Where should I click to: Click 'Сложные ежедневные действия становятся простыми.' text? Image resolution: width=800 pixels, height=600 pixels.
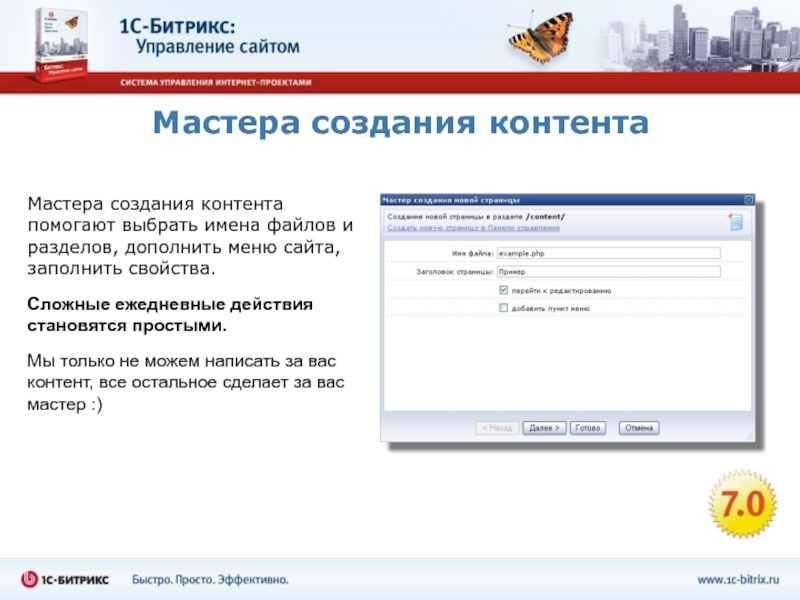(x=170, y=314)
